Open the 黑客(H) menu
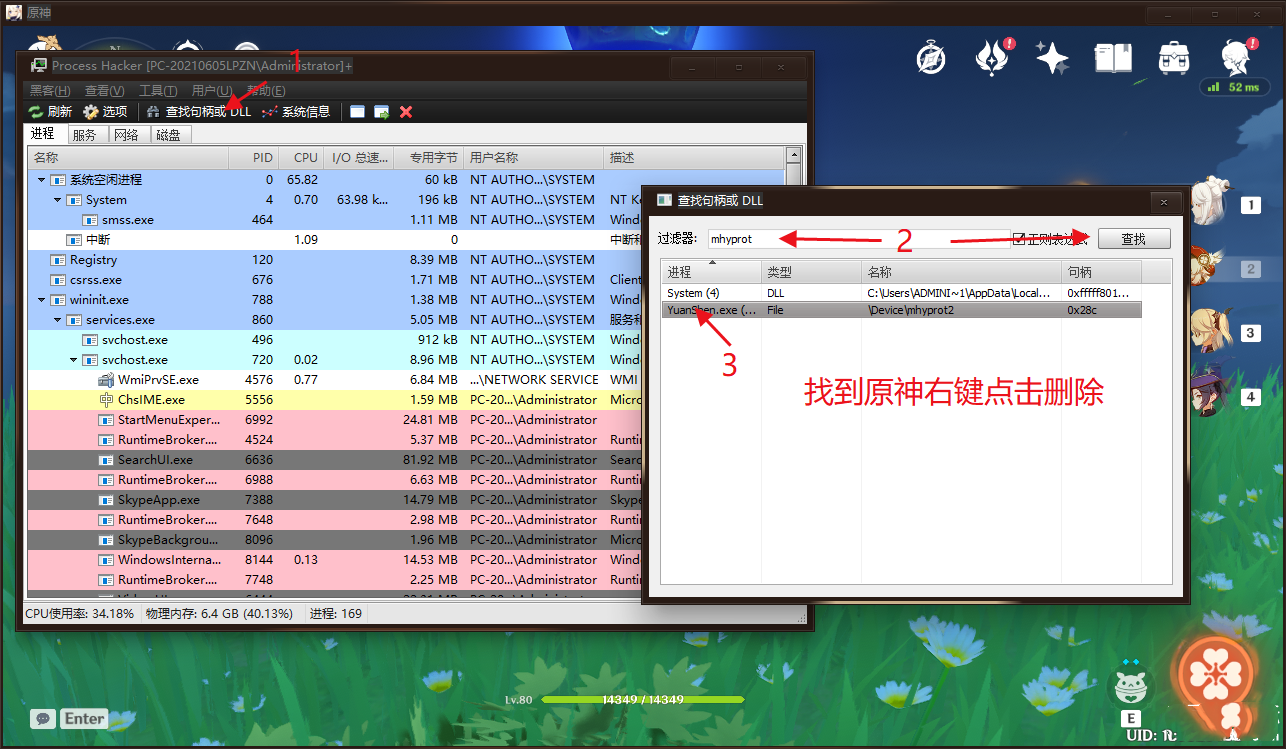Screen dimensions: 1286x749 (50, 91)
